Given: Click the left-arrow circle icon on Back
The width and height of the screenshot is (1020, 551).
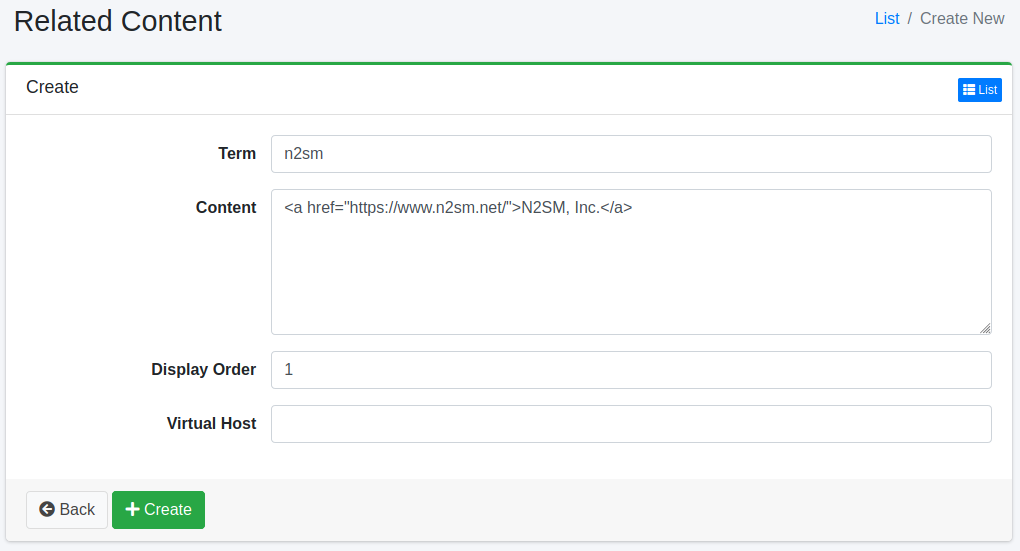Looking at the screenshot, I should click(x=47, y=510).
